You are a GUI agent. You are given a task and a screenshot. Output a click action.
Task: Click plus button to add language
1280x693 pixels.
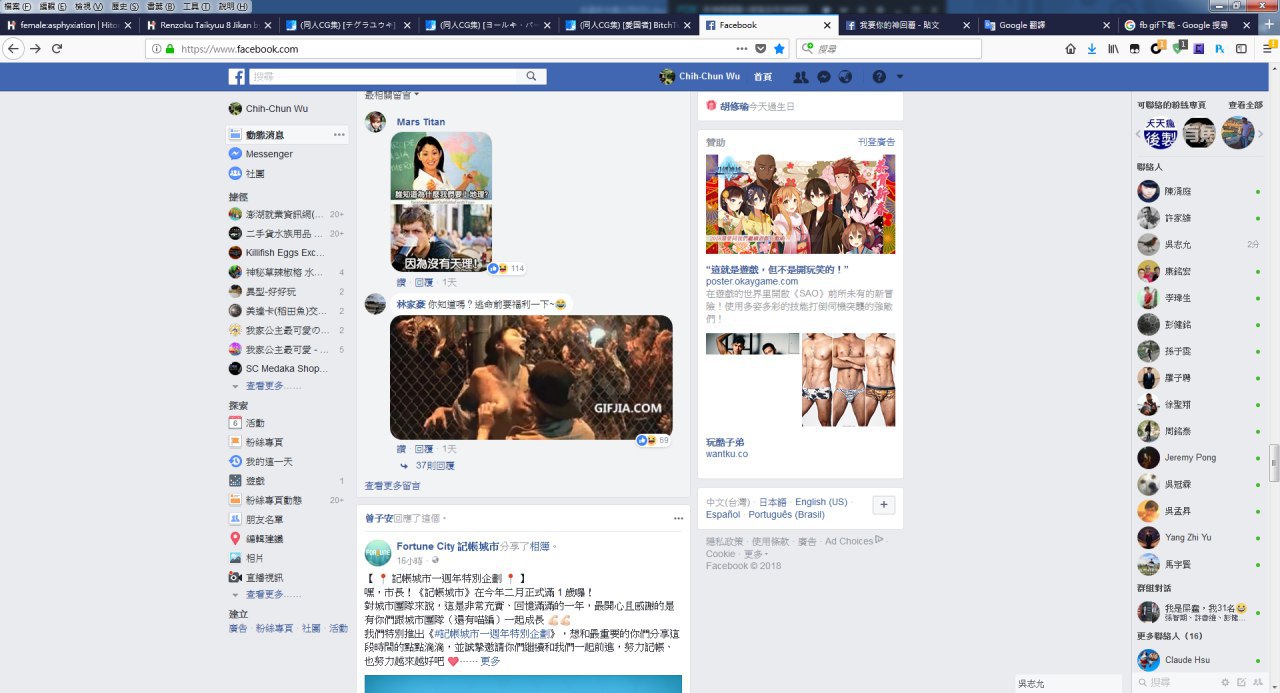click(x=883, y=505)
